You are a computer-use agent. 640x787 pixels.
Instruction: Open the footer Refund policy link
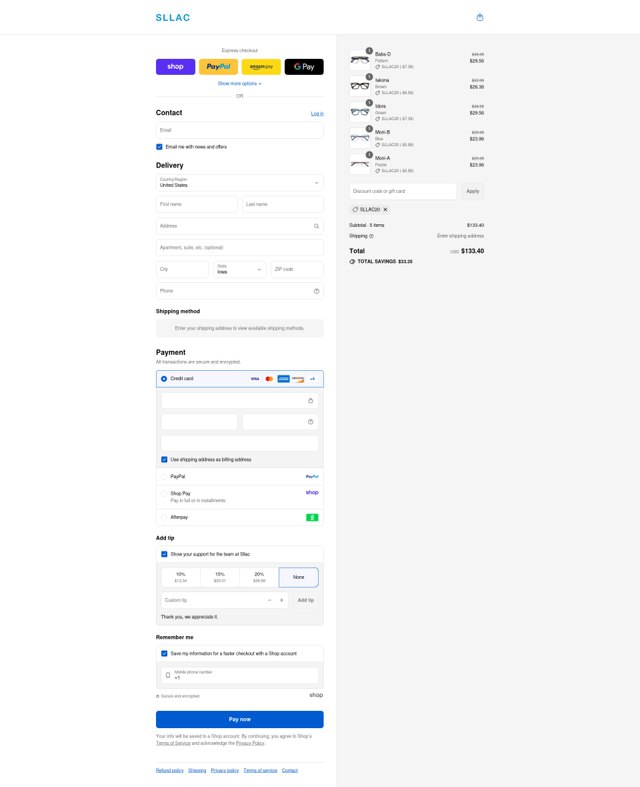pos(170,770)
